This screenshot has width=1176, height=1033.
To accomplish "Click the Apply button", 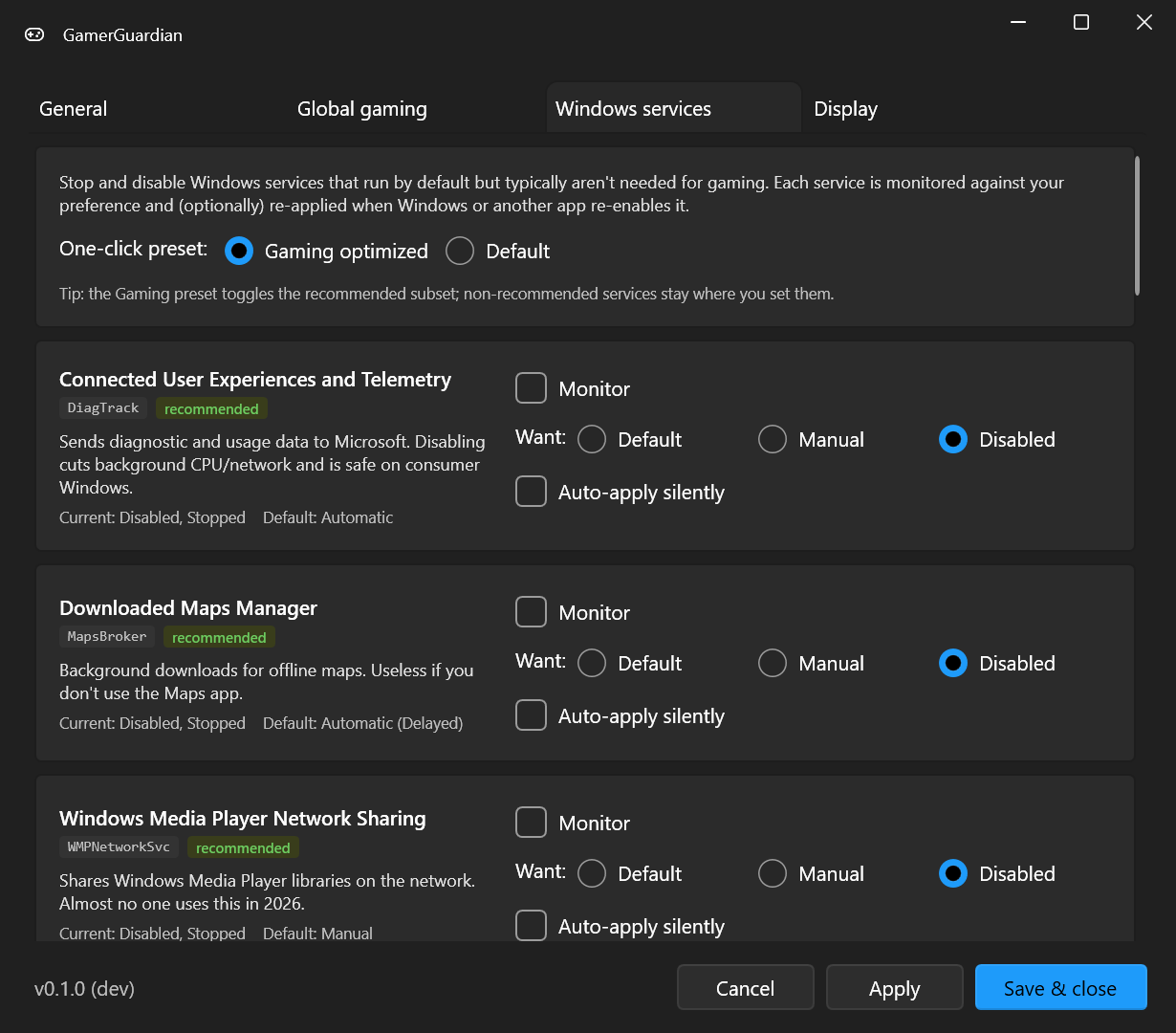I will tap(895, 987).
